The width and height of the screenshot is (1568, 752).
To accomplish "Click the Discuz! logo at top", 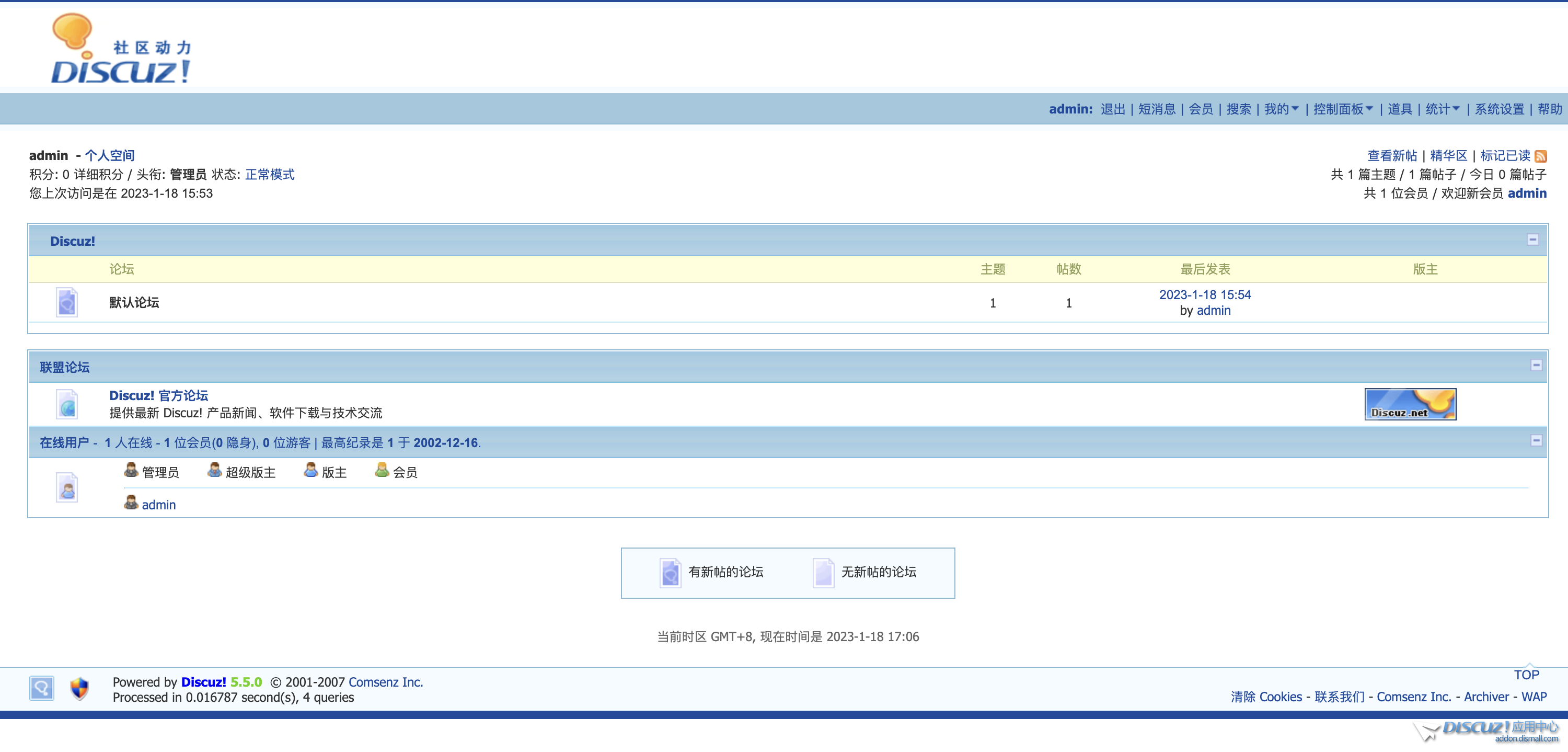I will click(121, 50).
